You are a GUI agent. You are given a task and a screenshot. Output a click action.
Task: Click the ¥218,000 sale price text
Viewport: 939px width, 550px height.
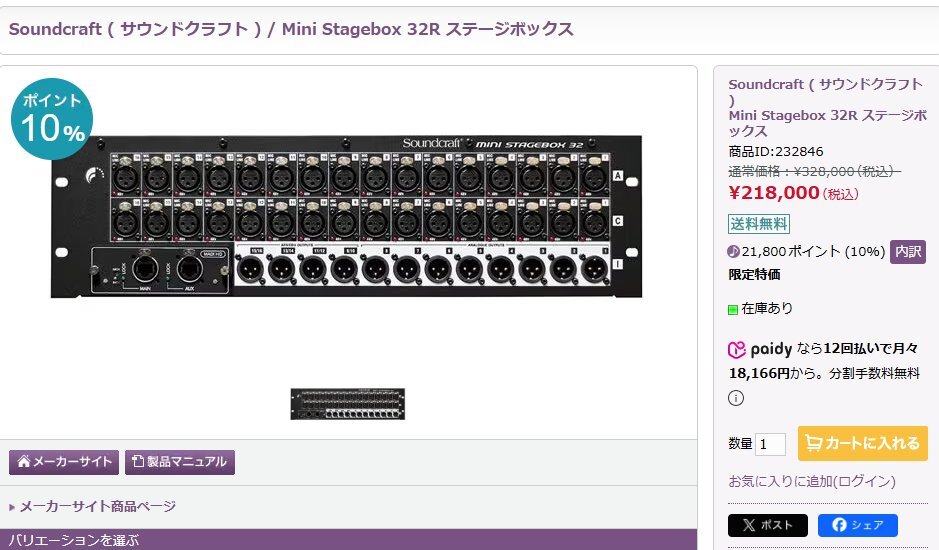point(774,192)
